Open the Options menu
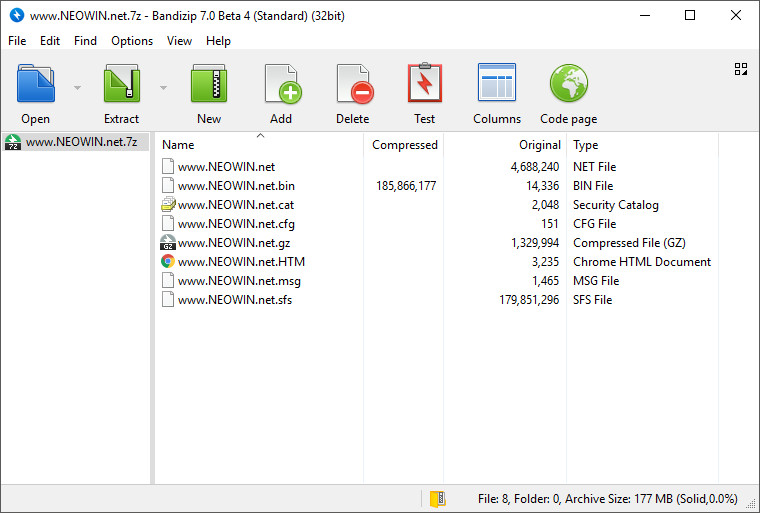 pos(132,41)
